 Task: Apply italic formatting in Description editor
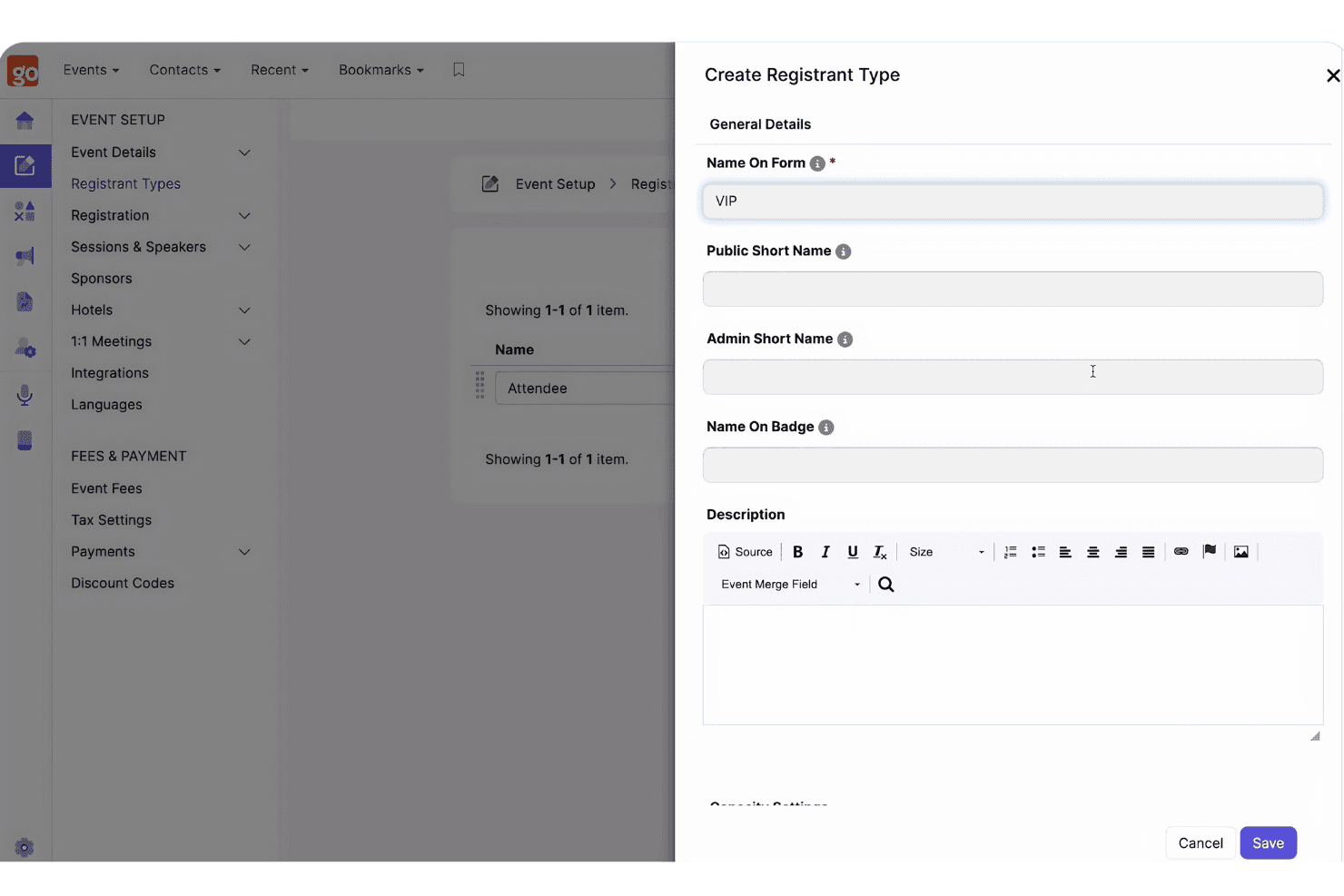tap(825, 552)
